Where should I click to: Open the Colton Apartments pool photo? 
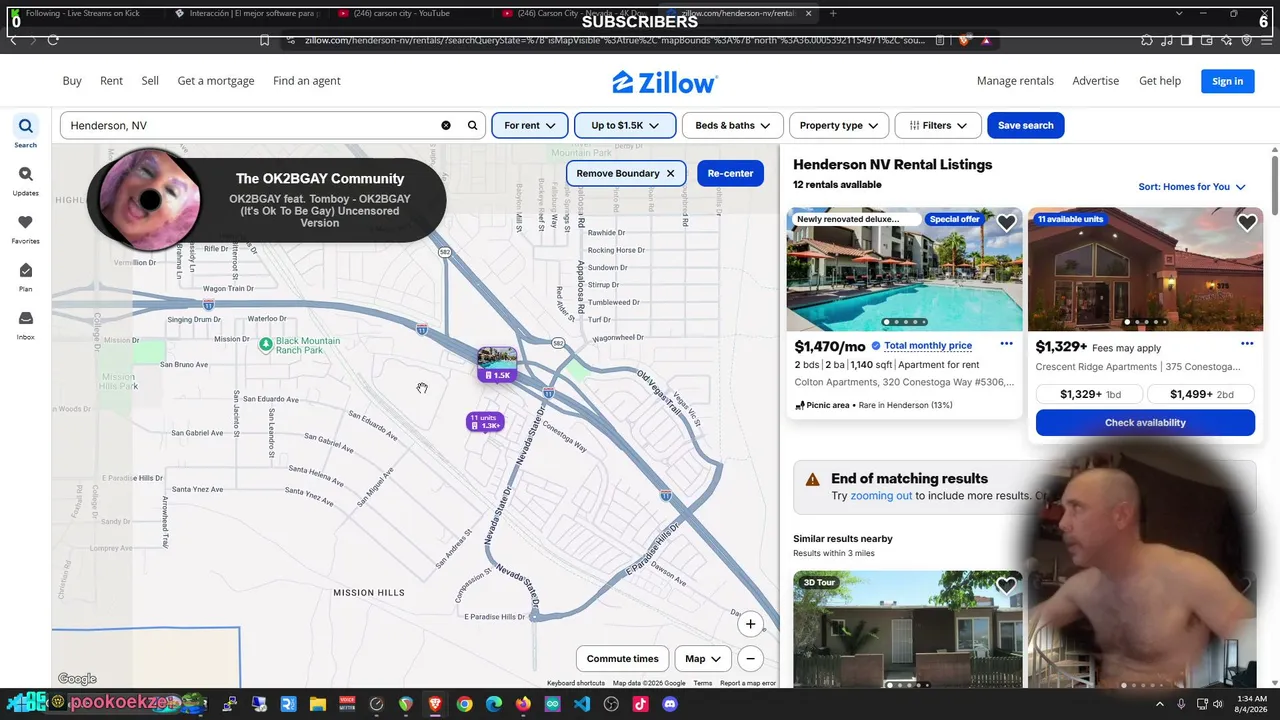[904, 269]
